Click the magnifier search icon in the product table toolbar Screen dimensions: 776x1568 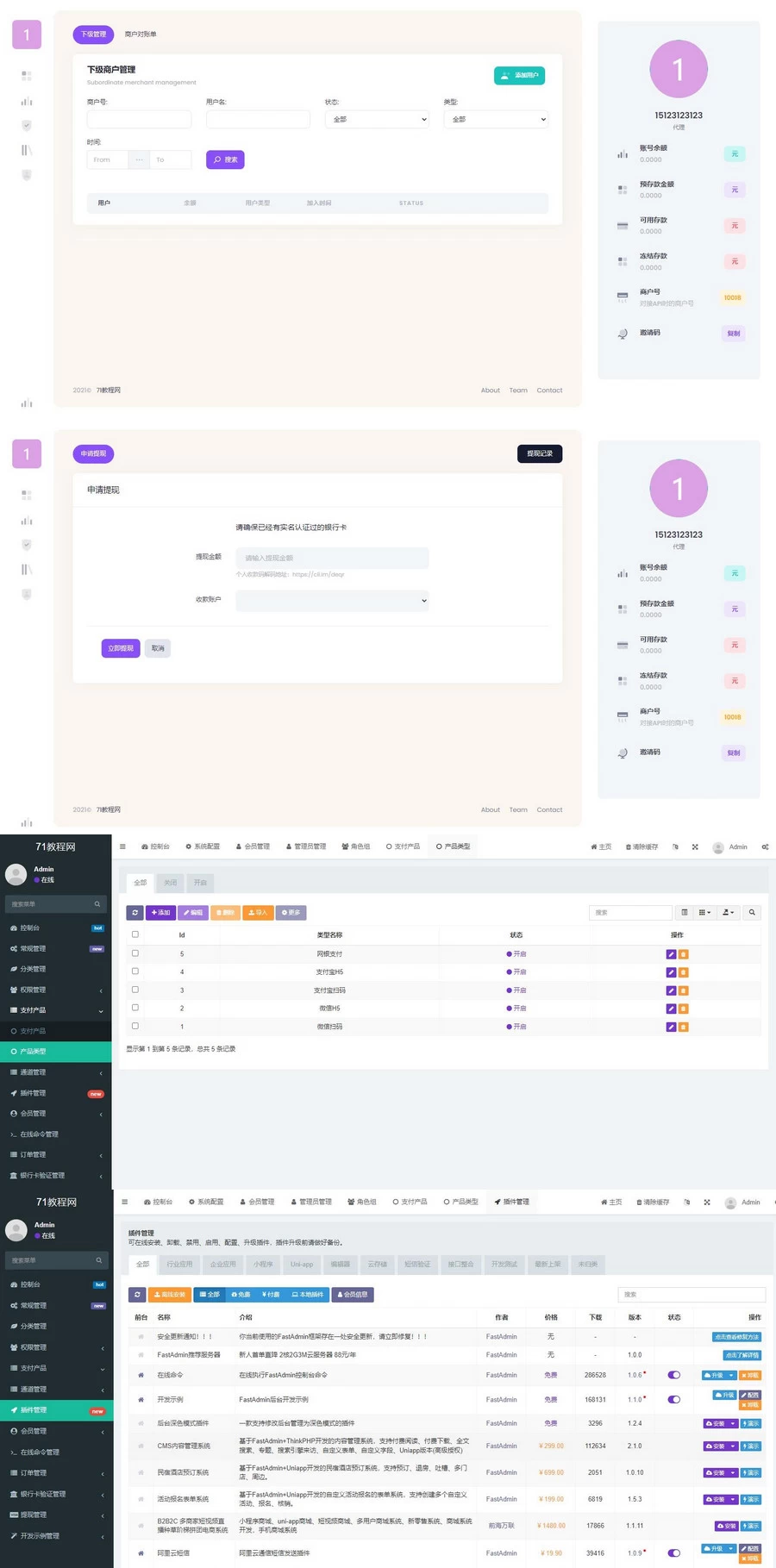point(752,912)
